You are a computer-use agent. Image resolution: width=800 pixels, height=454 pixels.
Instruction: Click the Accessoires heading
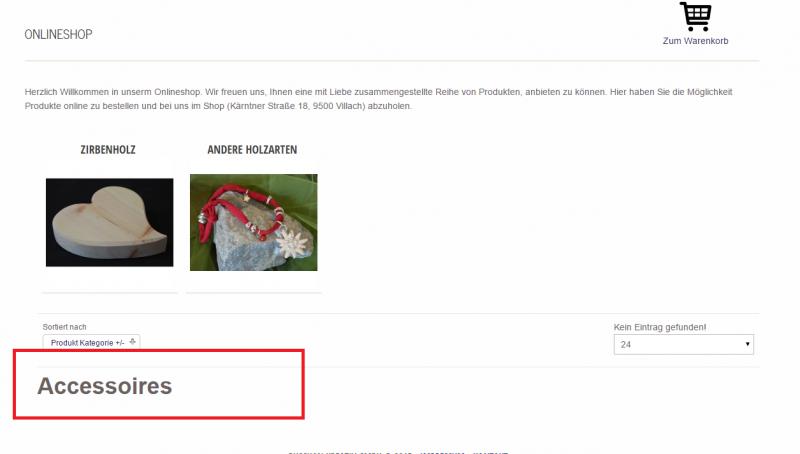(105, 386)
